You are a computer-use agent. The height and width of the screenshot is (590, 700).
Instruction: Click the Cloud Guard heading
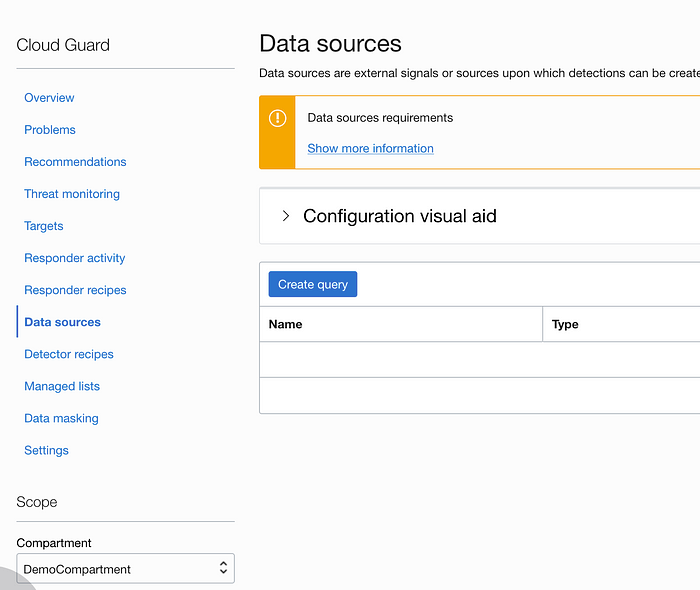[x=63, y=45]
